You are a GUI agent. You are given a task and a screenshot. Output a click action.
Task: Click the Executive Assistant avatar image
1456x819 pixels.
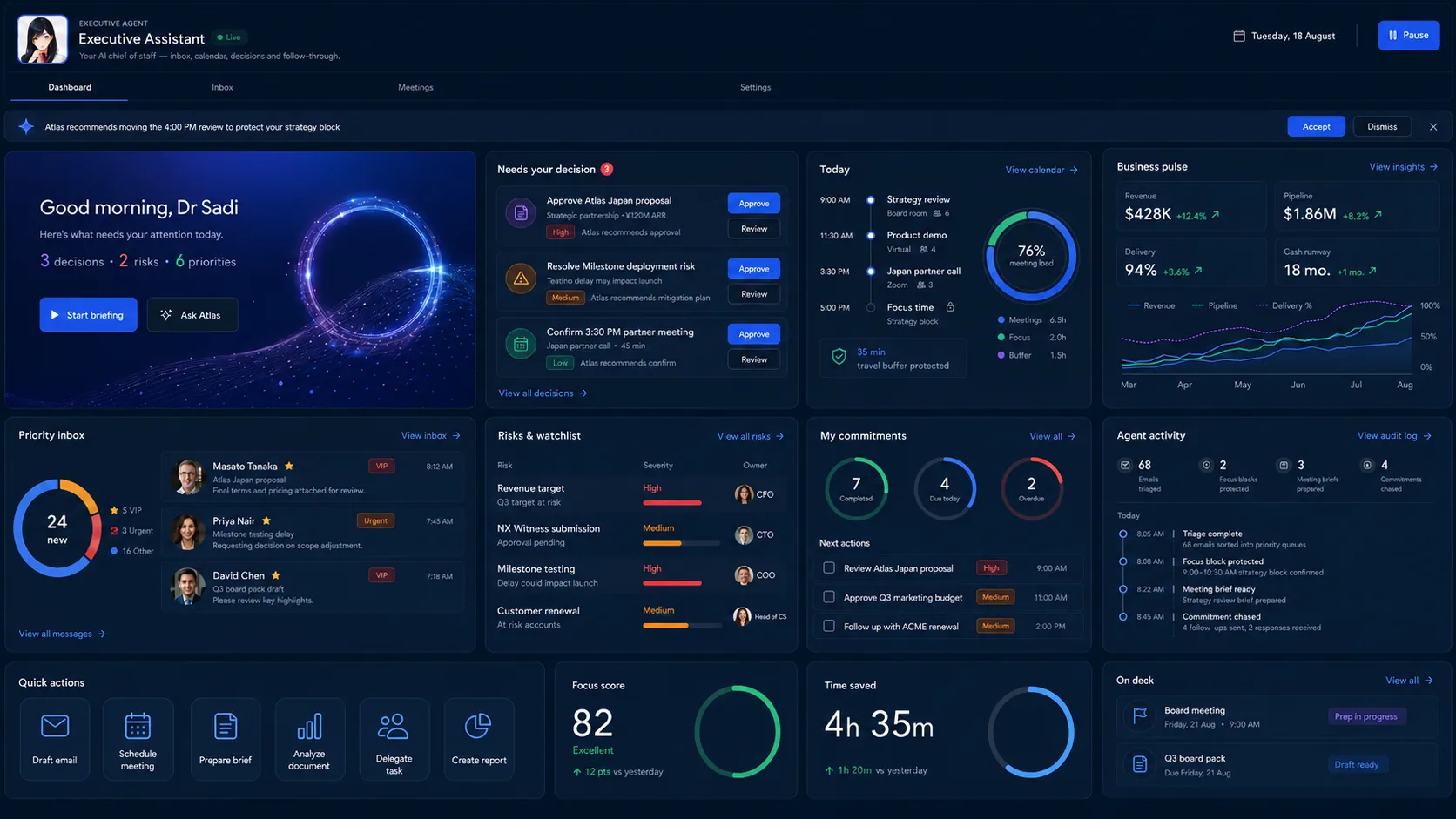coord(43,39)
